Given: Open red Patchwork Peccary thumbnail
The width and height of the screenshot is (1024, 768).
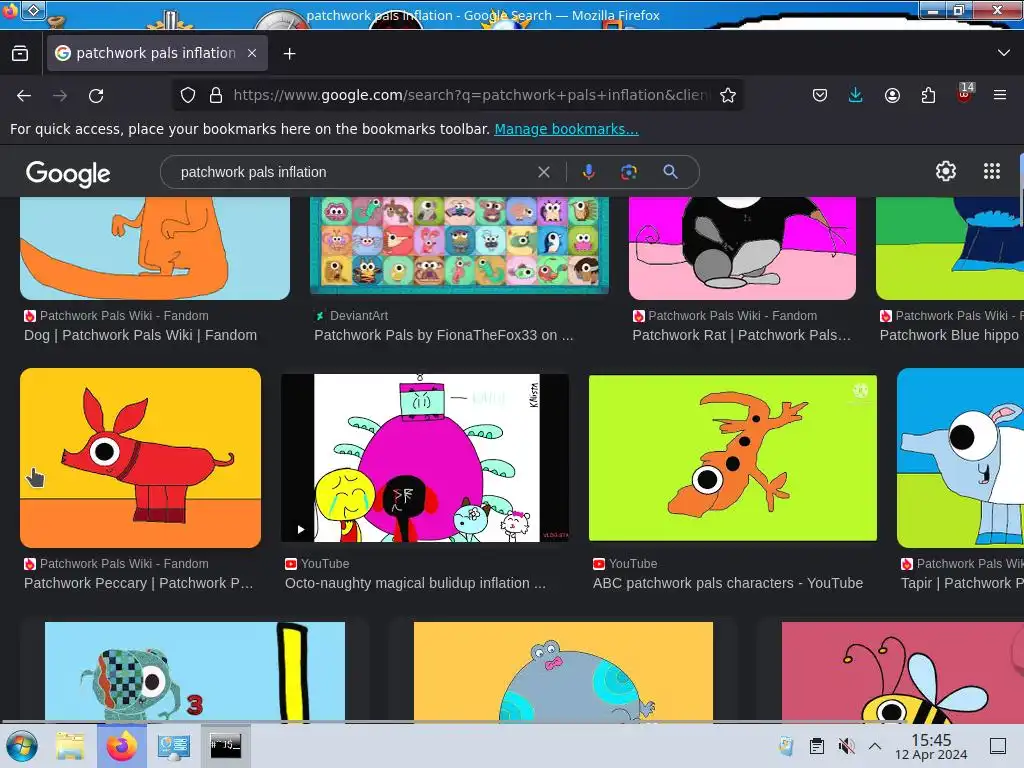Looking at the screenshot, I should click(140, 458).
